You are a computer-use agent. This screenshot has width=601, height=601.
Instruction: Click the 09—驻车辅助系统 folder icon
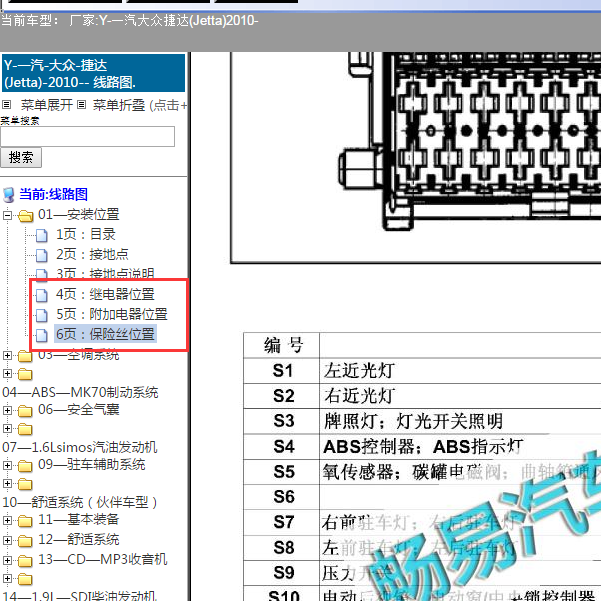coord(25,466)
